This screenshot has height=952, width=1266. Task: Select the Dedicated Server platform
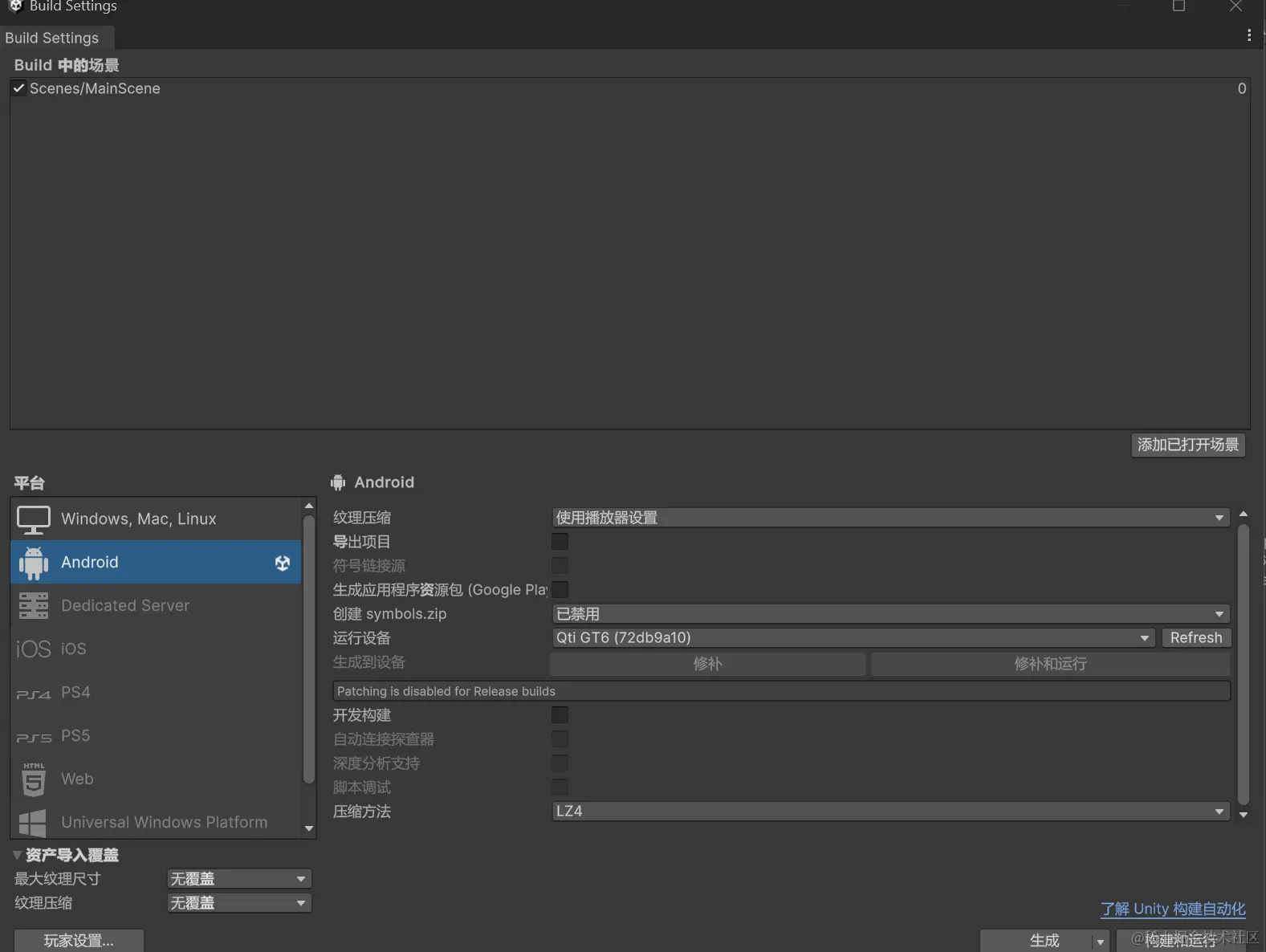point(156,606)
